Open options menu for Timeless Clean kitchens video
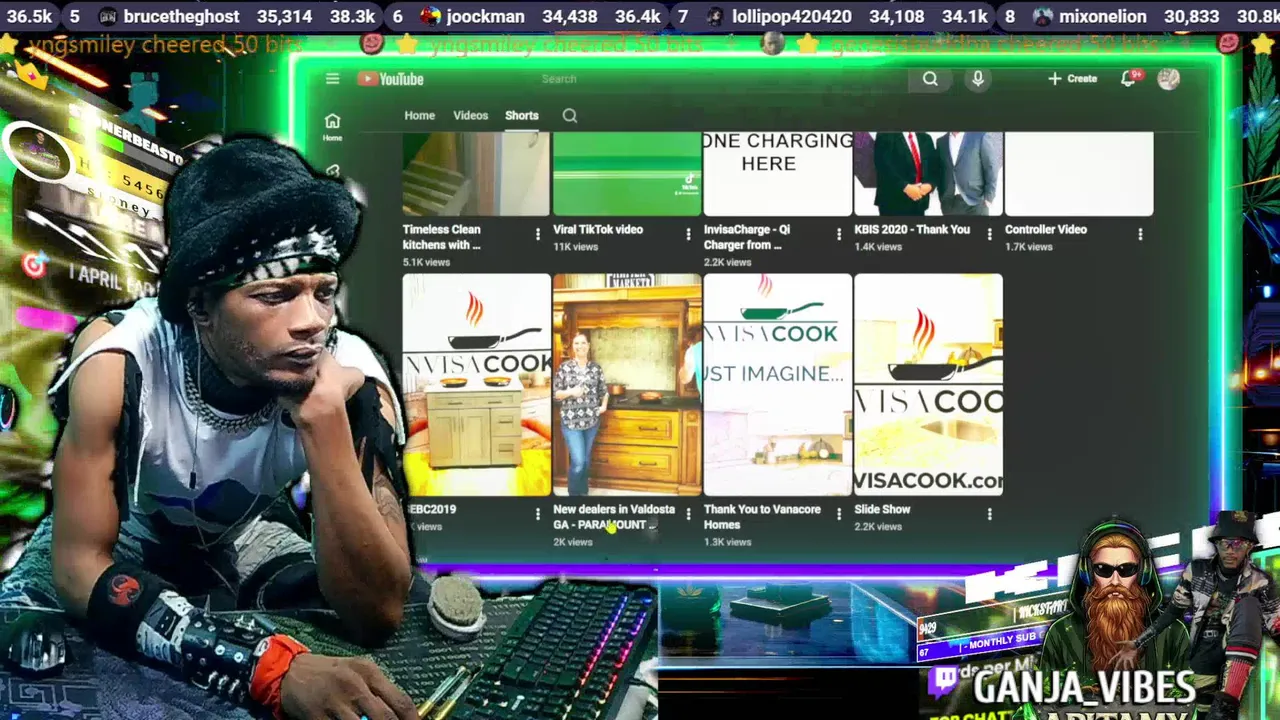Screen dimensions: 1280x720 coord(537,234)
